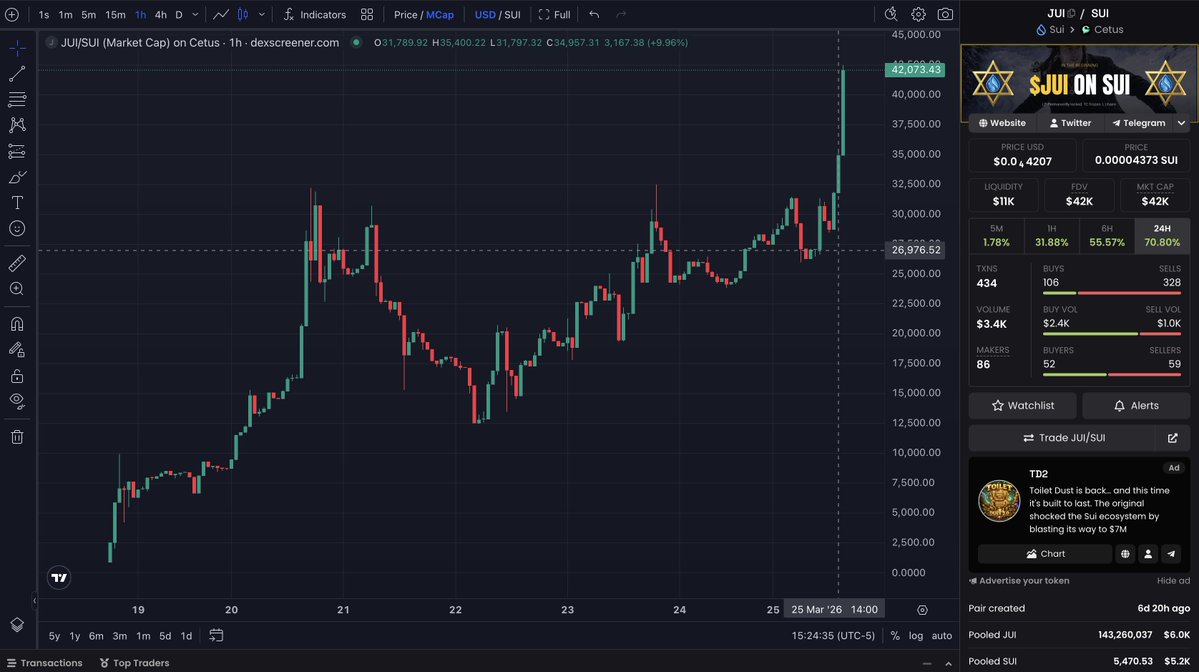Switch to the D daily timeframe
Image resolution: width=1199 pixels, height=672 pixels.
click(x=179, y=15)
